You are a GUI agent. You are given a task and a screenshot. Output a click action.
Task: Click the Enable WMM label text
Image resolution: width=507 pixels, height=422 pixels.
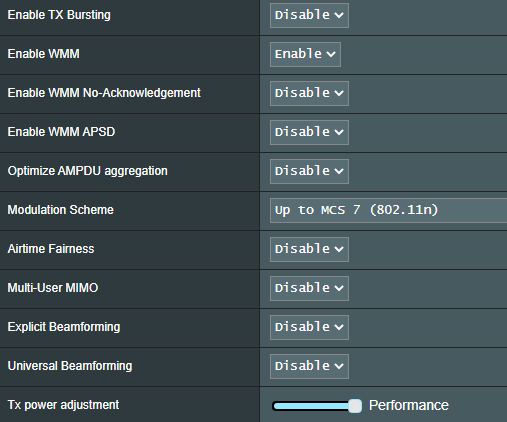[44, 54]
